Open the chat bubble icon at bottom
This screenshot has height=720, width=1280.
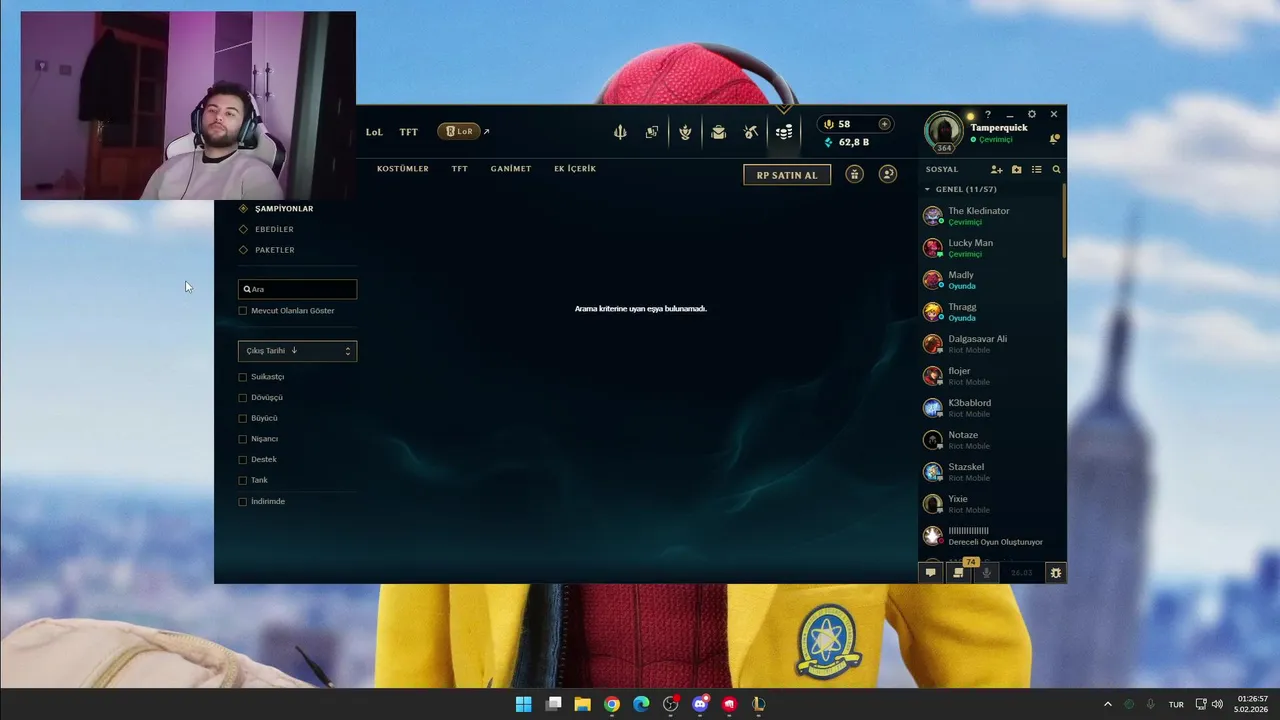(930, 573)
